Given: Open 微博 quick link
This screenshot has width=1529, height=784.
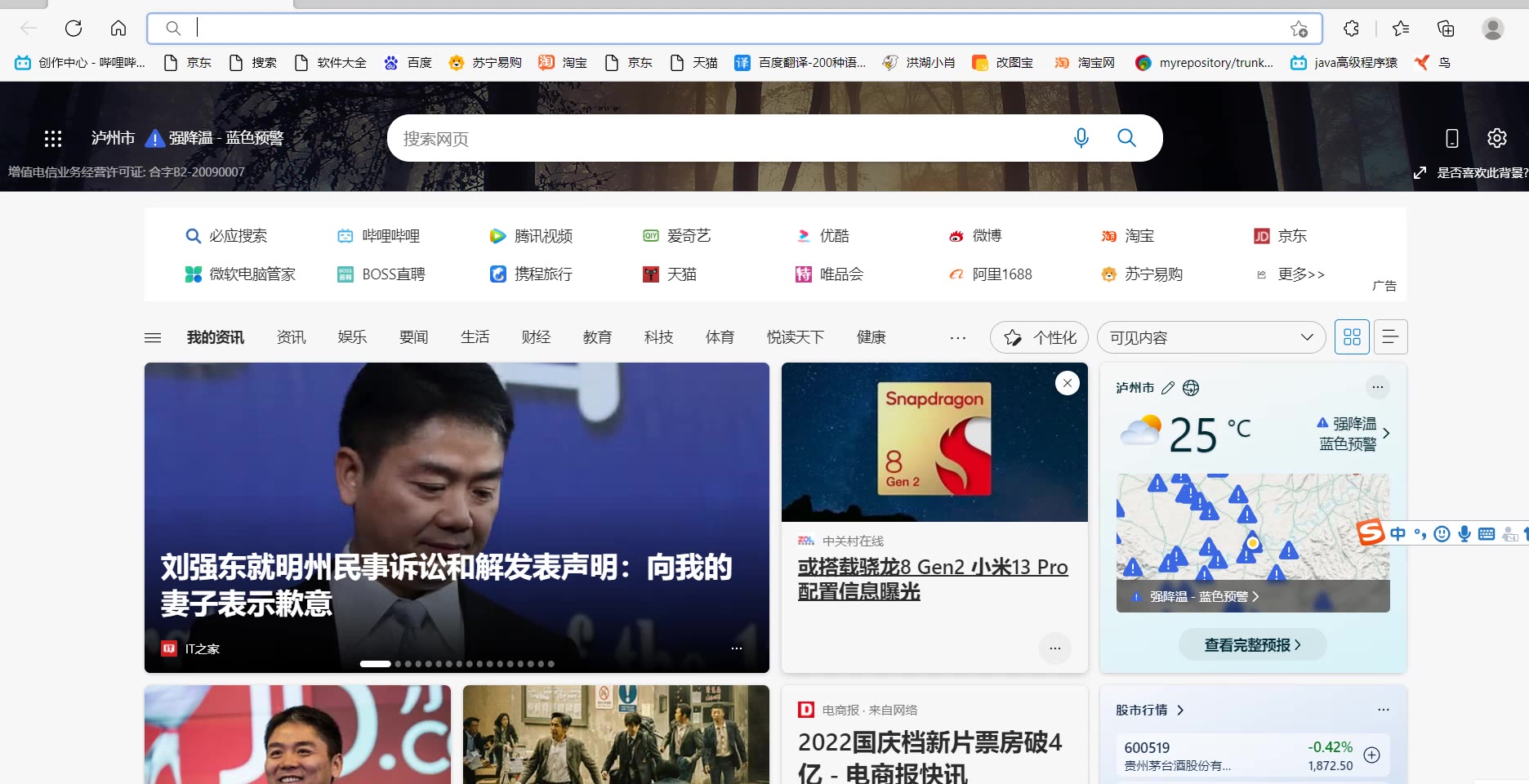Looking at the screenshot, I should coord(975,236).
